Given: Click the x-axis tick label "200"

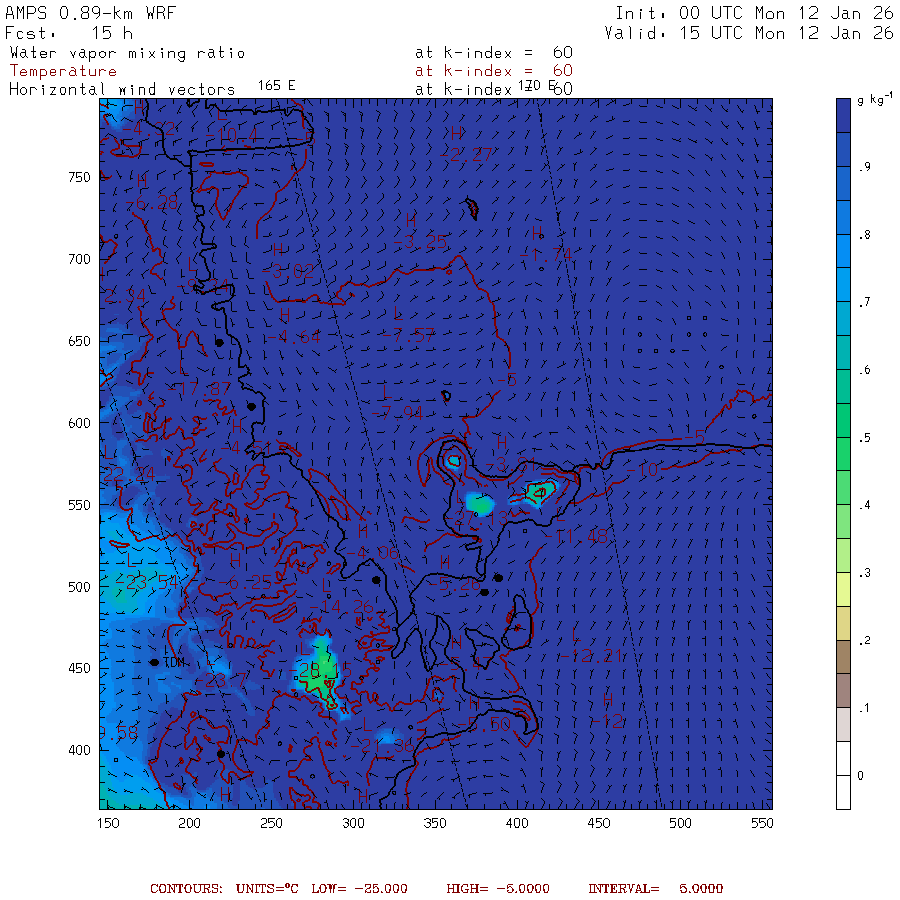Looking at the screenshot, I should click(x=189, y=823).
